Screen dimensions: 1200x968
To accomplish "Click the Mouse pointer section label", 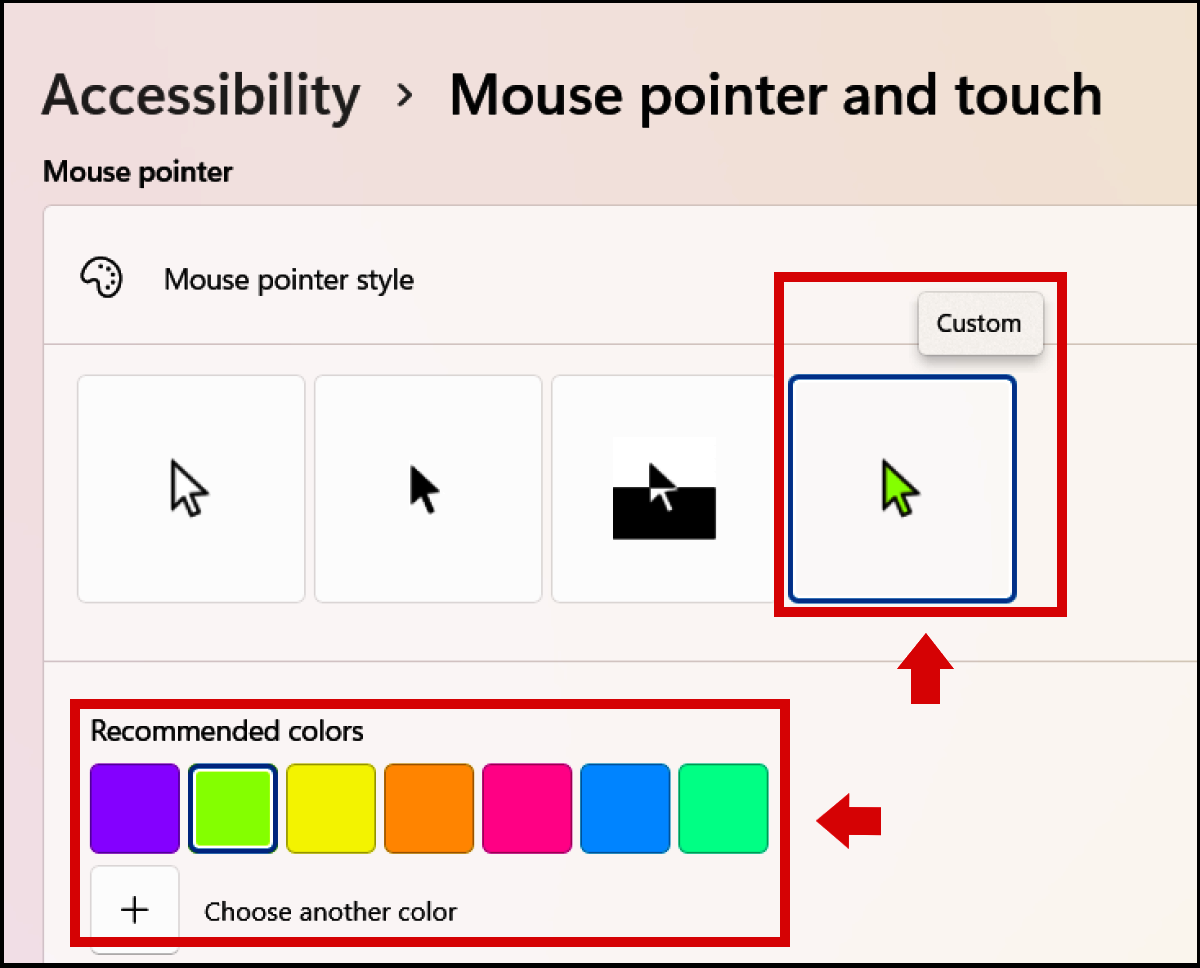I will click(x=136, y=171).
